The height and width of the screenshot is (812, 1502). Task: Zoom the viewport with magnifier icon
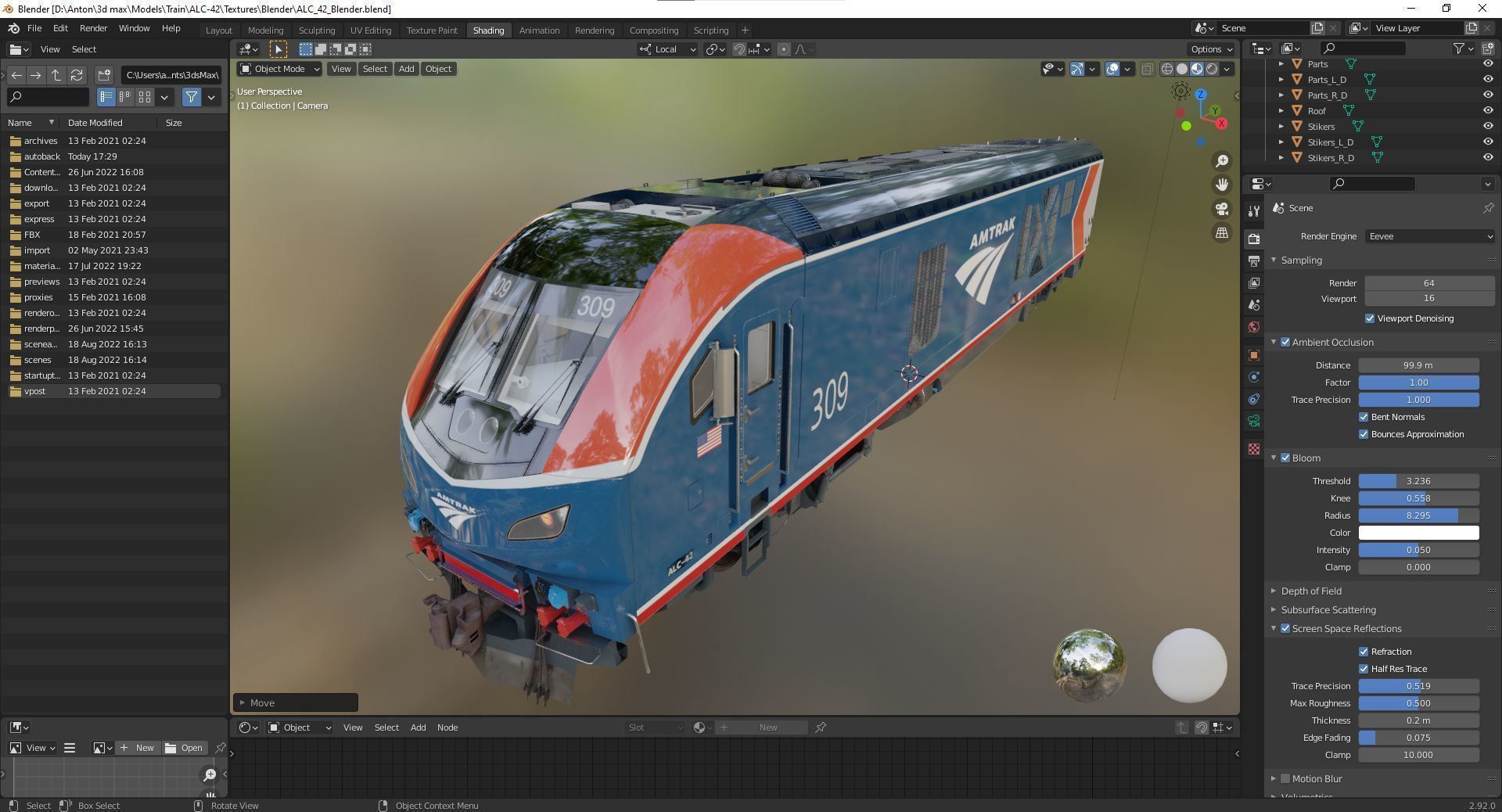point(1221,161)
